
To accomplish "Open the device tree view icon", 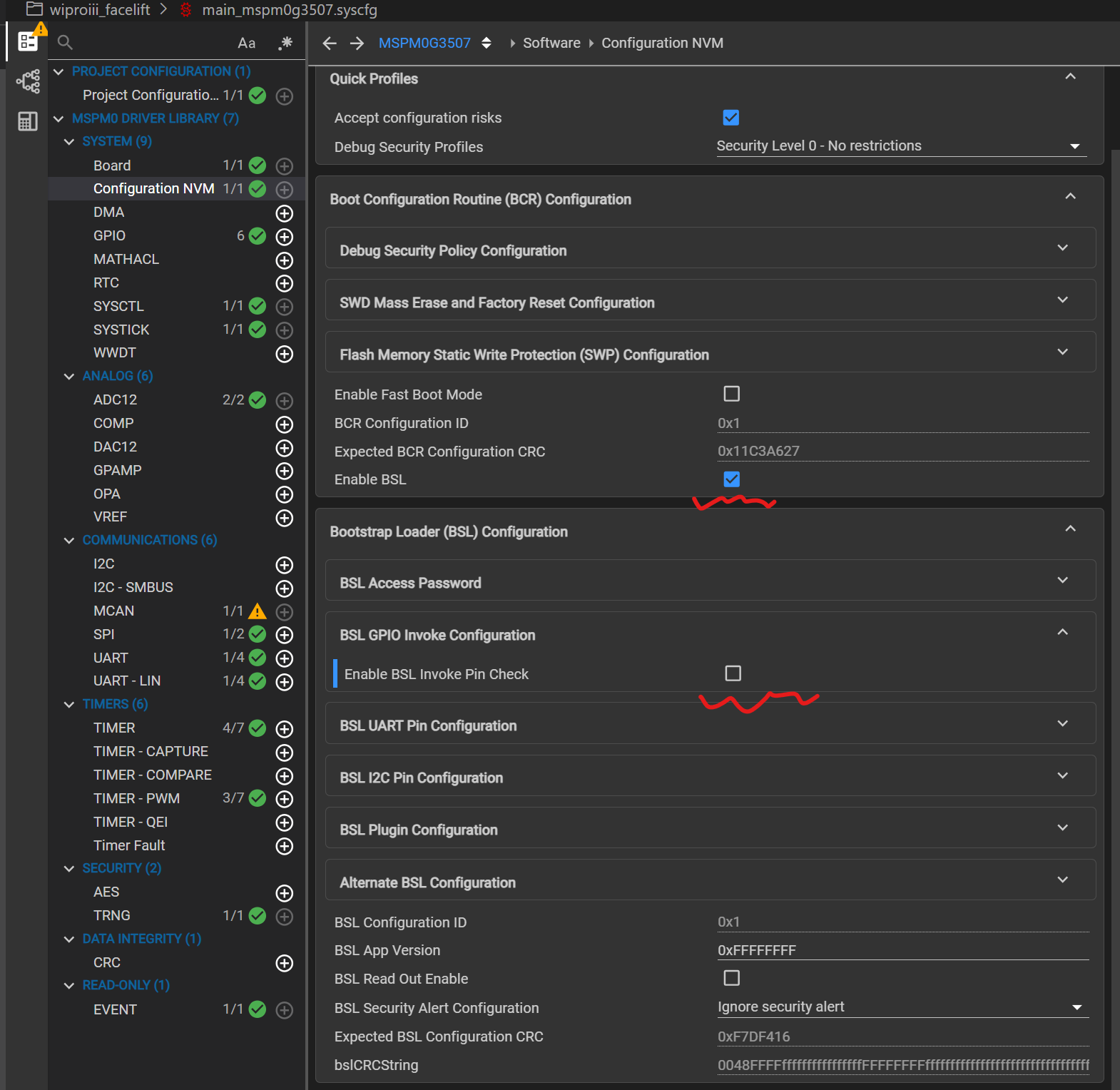I will 28,81.
